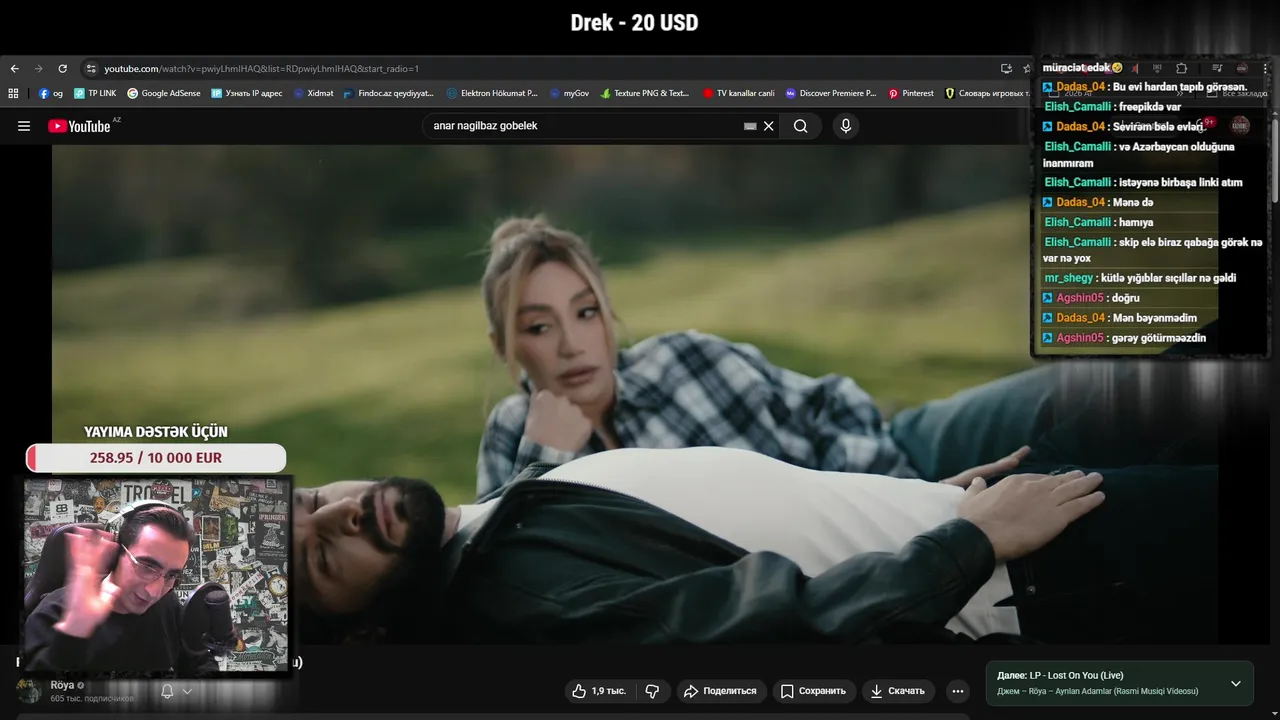This screenshot has height=720, width=1280.
Task: Open next track LP - Lost On You
Action: 1060,675
